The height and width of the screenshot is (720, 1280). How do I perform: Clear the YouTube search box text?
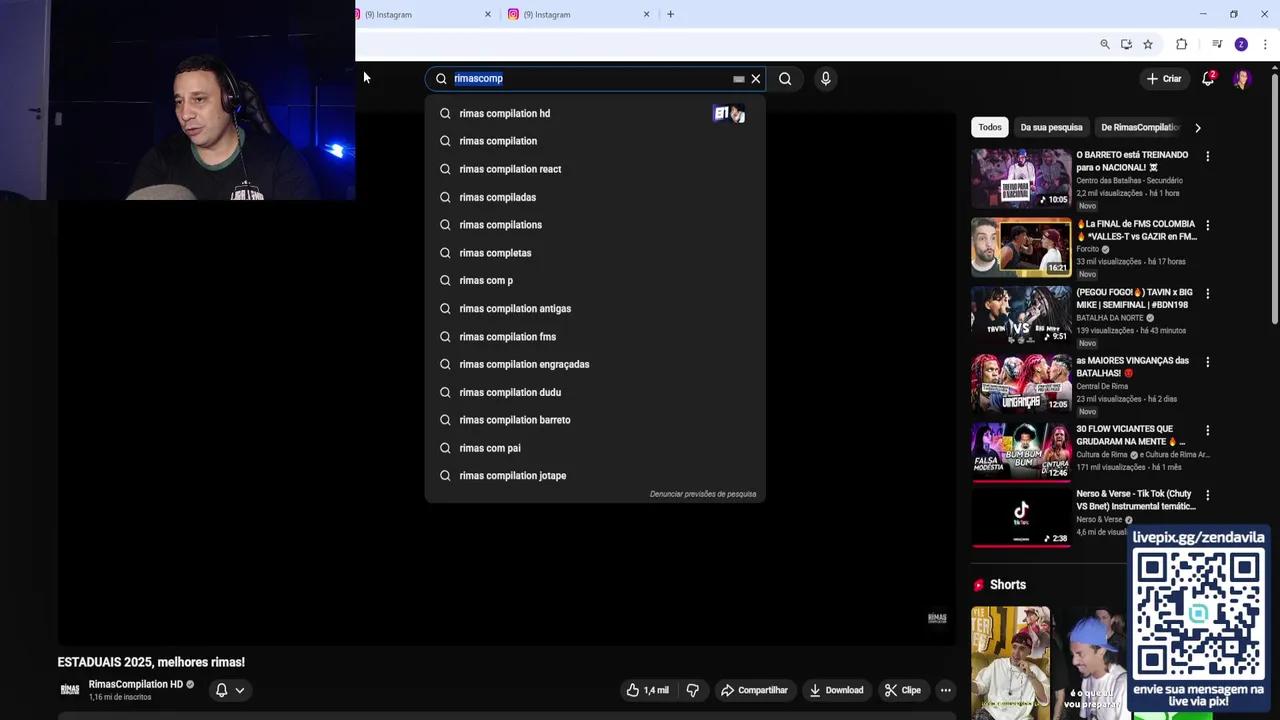click(756, 78)
